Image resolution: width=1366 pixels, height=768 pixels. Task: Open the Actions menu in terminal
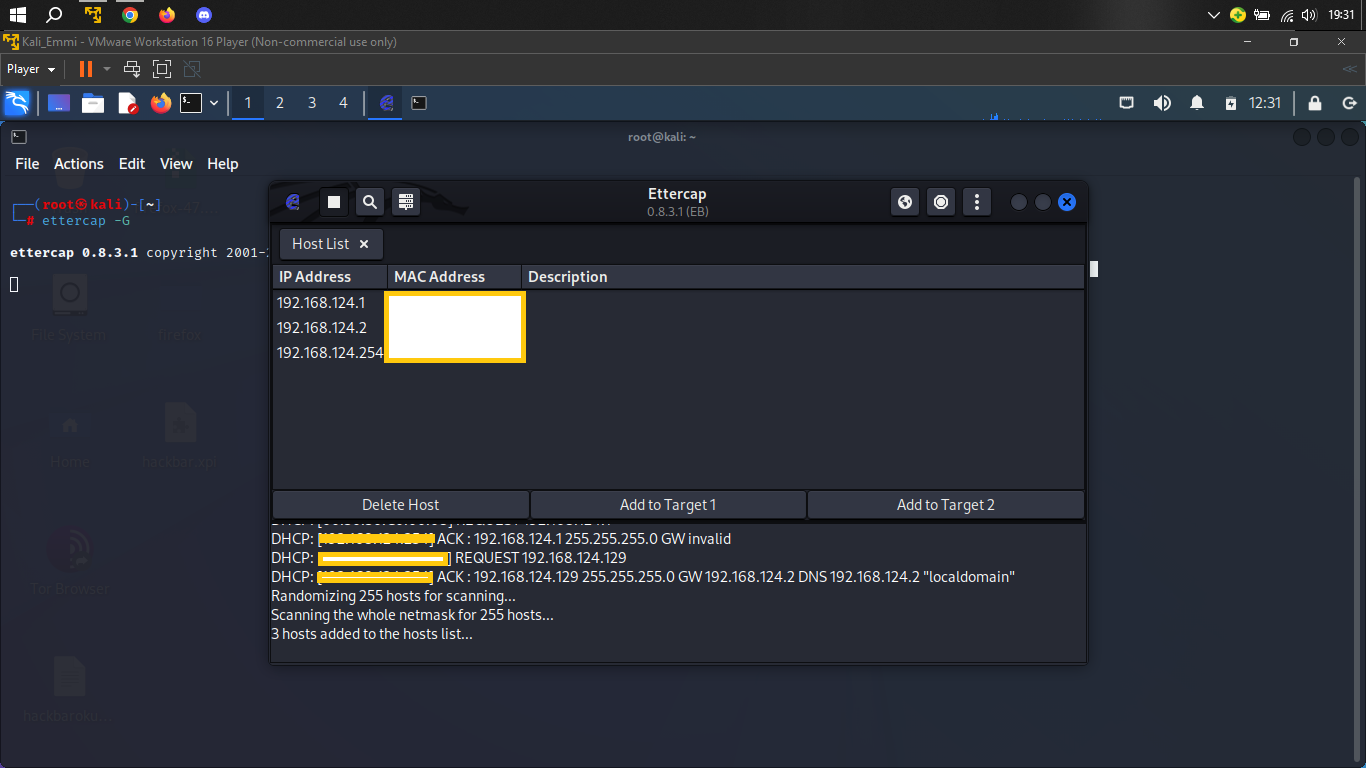[x=79, y=164]
